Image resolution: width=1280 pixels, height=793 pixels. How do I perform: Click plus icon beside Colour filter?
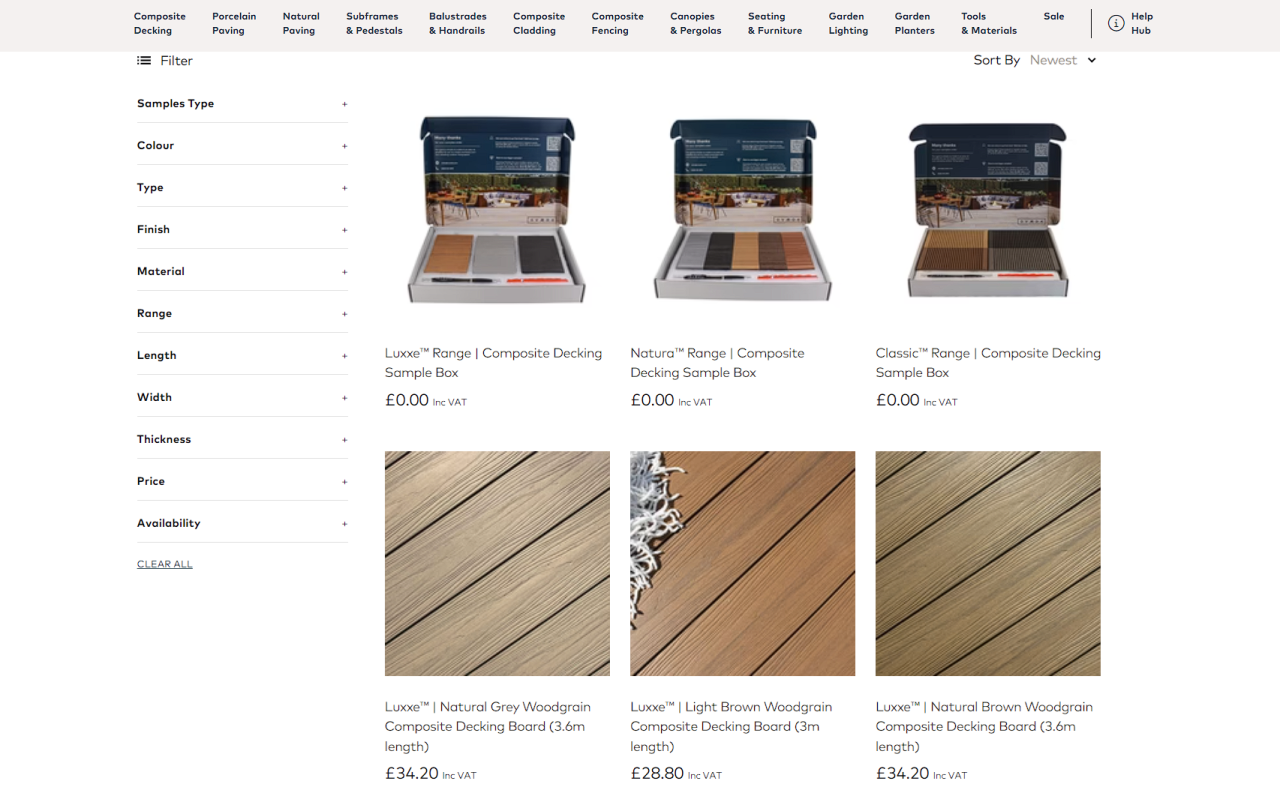(x=345, y=146)
